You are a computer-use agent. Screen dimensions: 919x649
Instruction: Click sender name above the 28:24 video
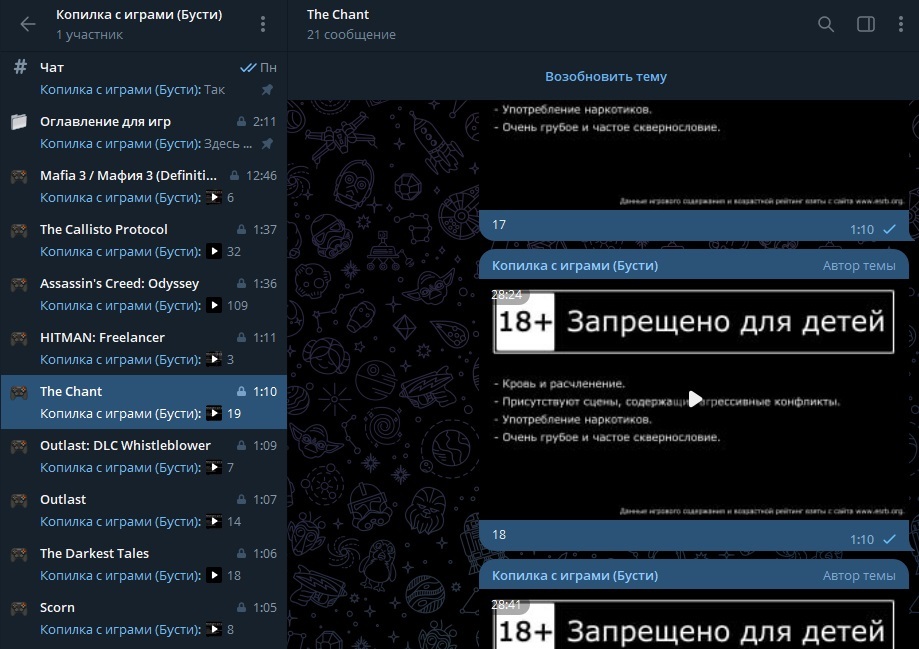point(575,266)
